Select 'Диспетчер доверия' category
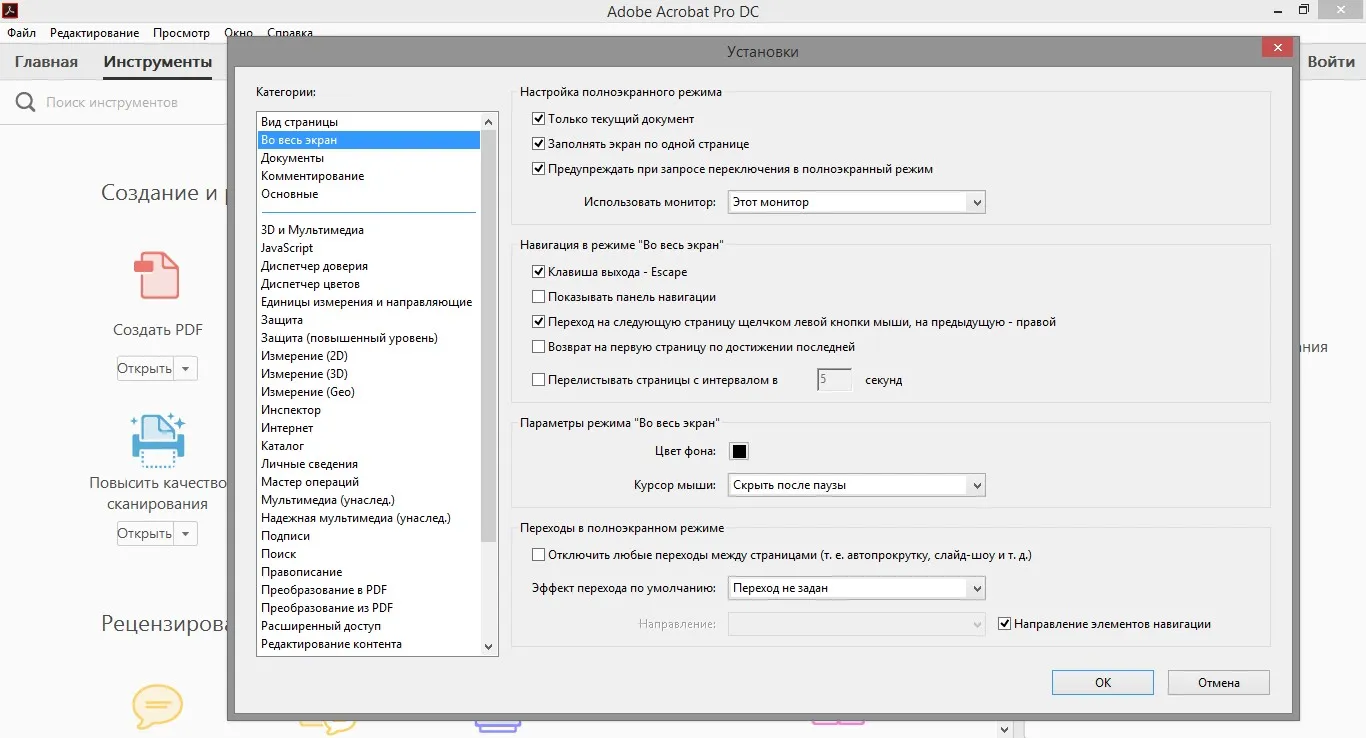Screen dimensions: 1366x738 (x=369, y=266)
